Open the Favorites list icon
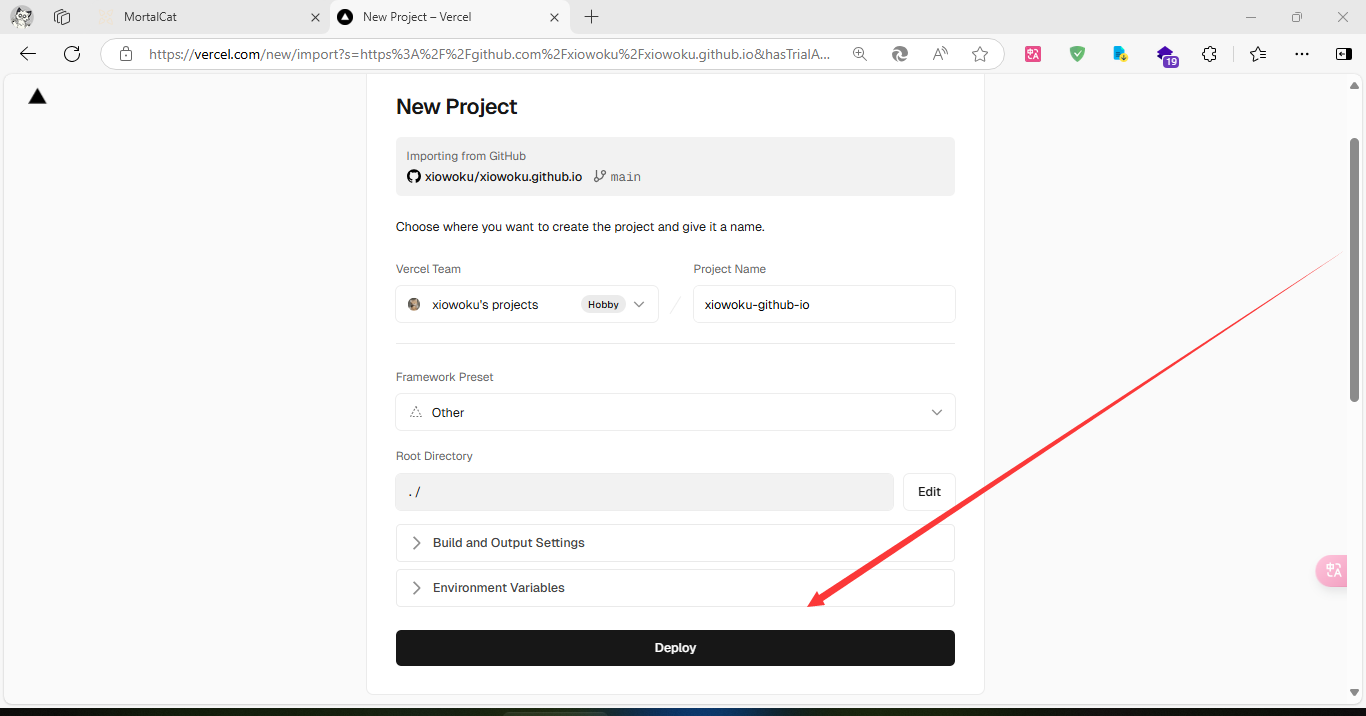 pos(1258,54)
